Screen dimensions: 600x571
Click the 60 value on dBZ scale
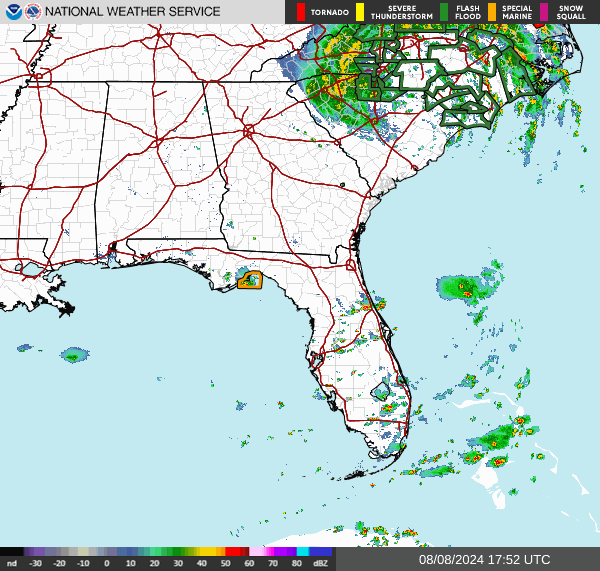tap(249, 563)
